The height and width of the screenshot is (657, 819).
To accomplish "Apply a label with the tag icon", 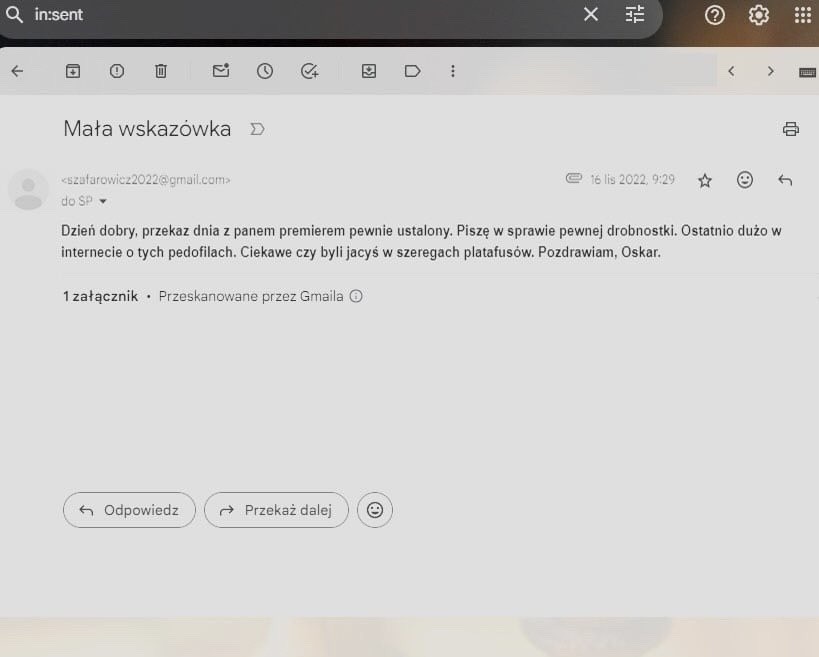I will click(x=413, y=71).
